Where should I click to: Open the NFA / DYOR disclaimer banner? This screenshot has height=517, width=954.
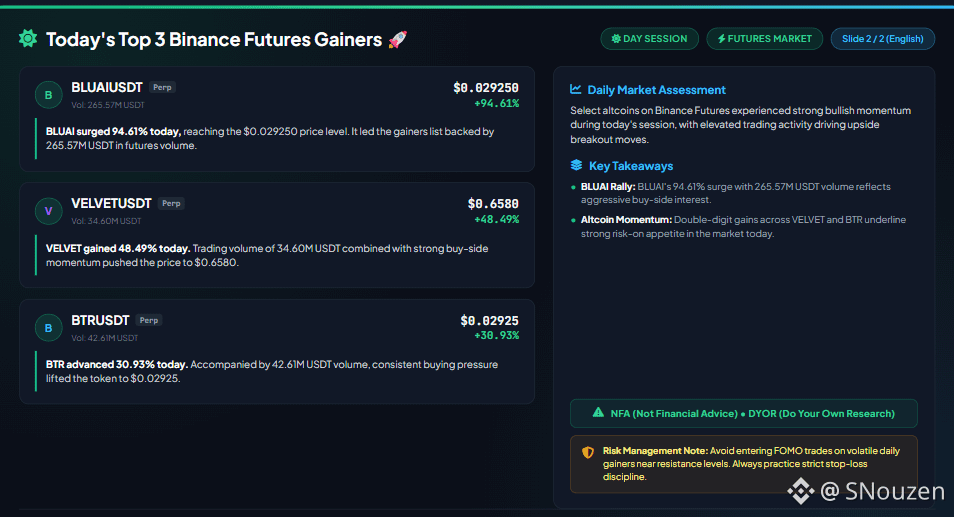743,414
